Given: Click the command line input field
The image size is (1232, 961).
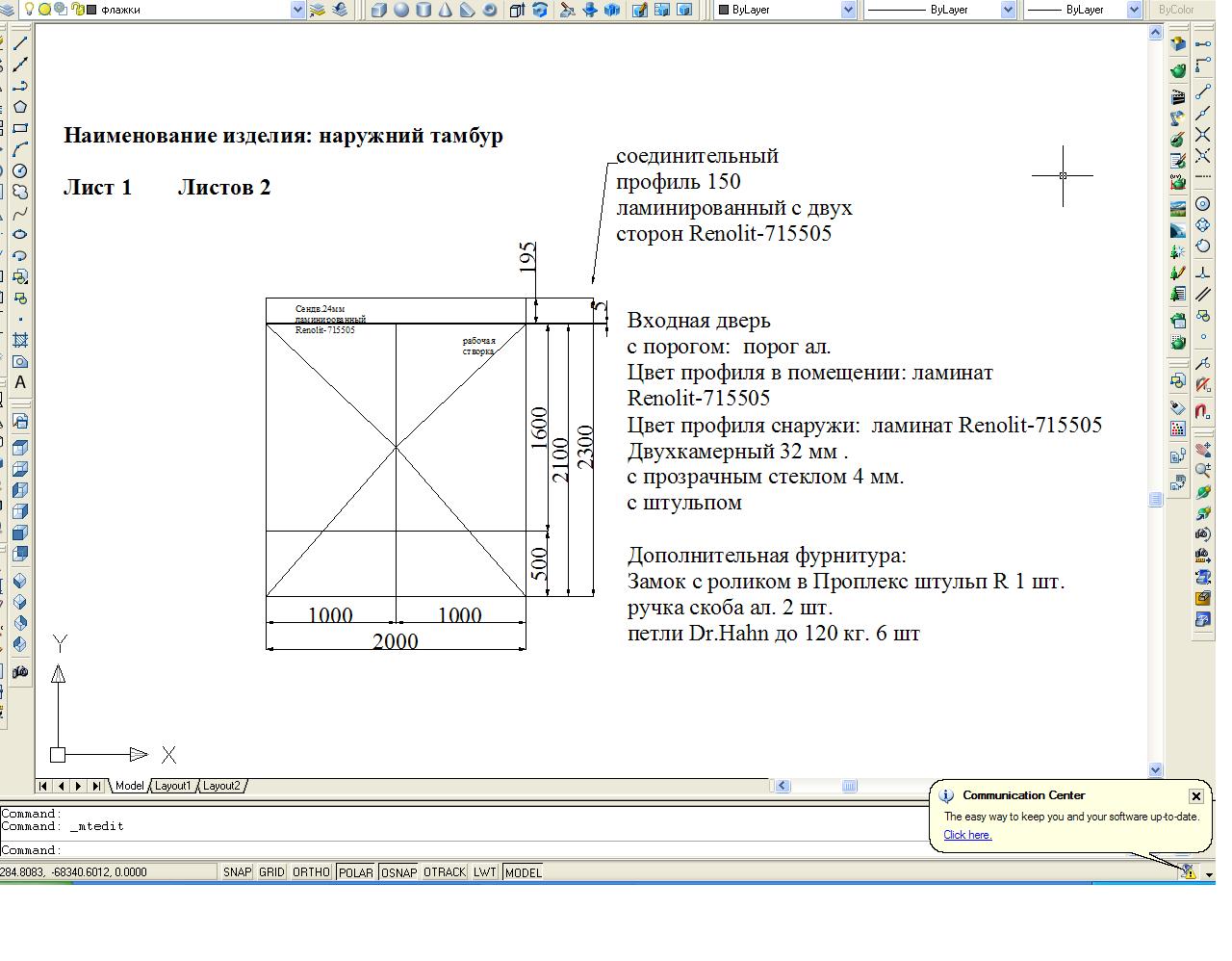Looking at the screenshot, I should (481, 850).
